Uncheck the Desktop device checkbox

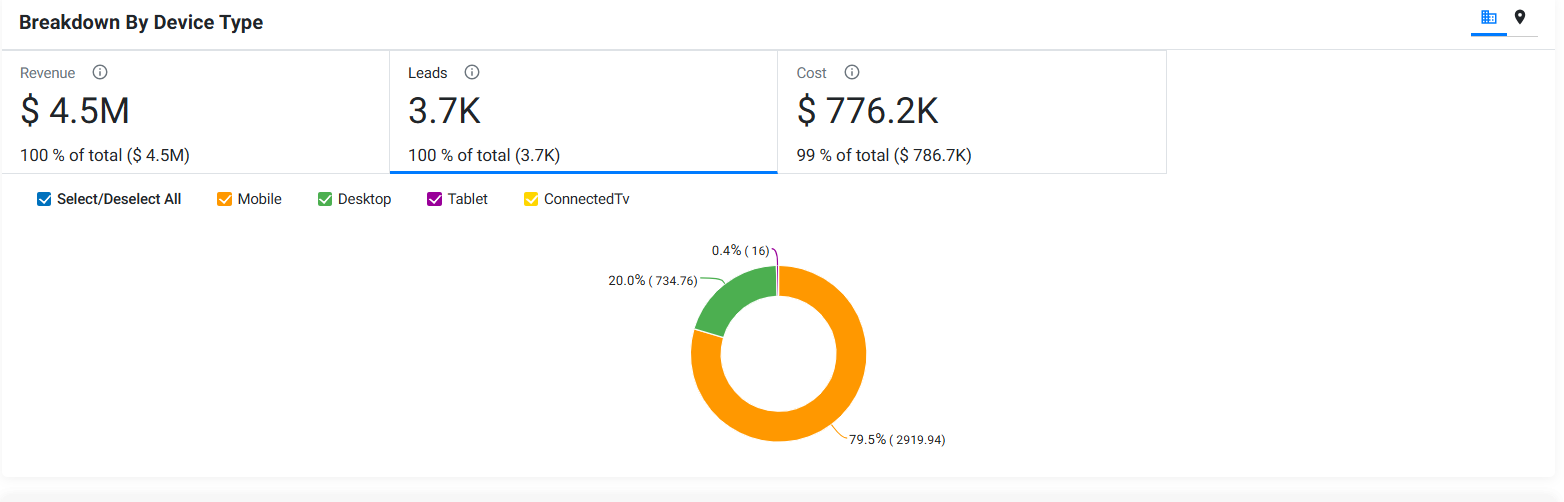(x=325, y=199)
